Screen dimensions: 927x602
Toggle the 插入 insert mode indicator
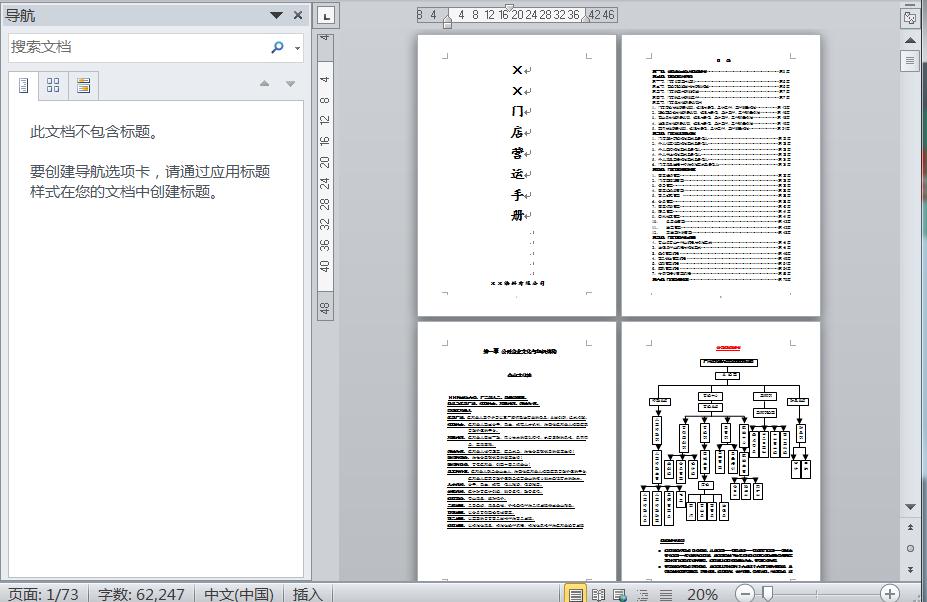[307, 594]
